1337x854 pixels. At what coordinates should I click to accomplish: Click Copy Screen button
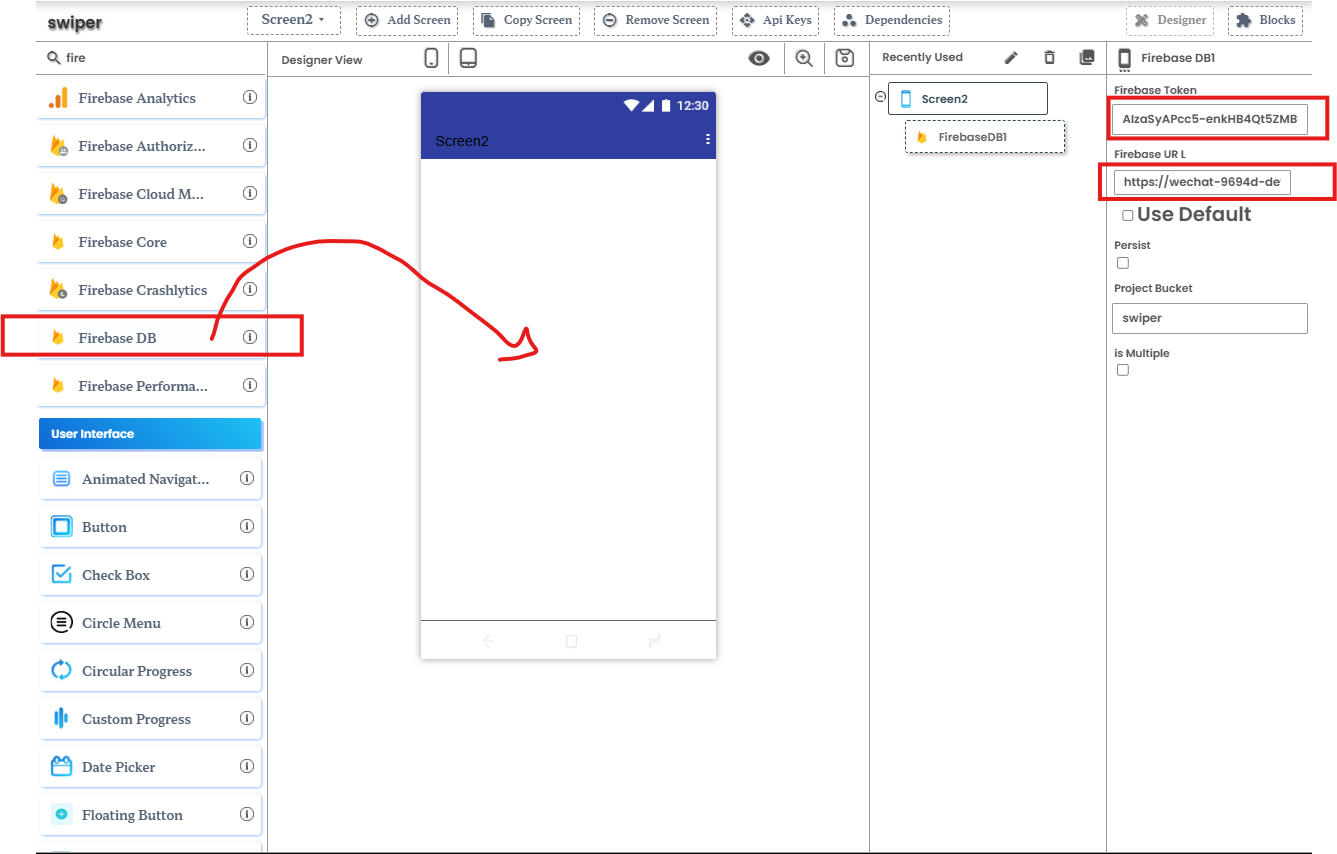[x=527, y=20]
